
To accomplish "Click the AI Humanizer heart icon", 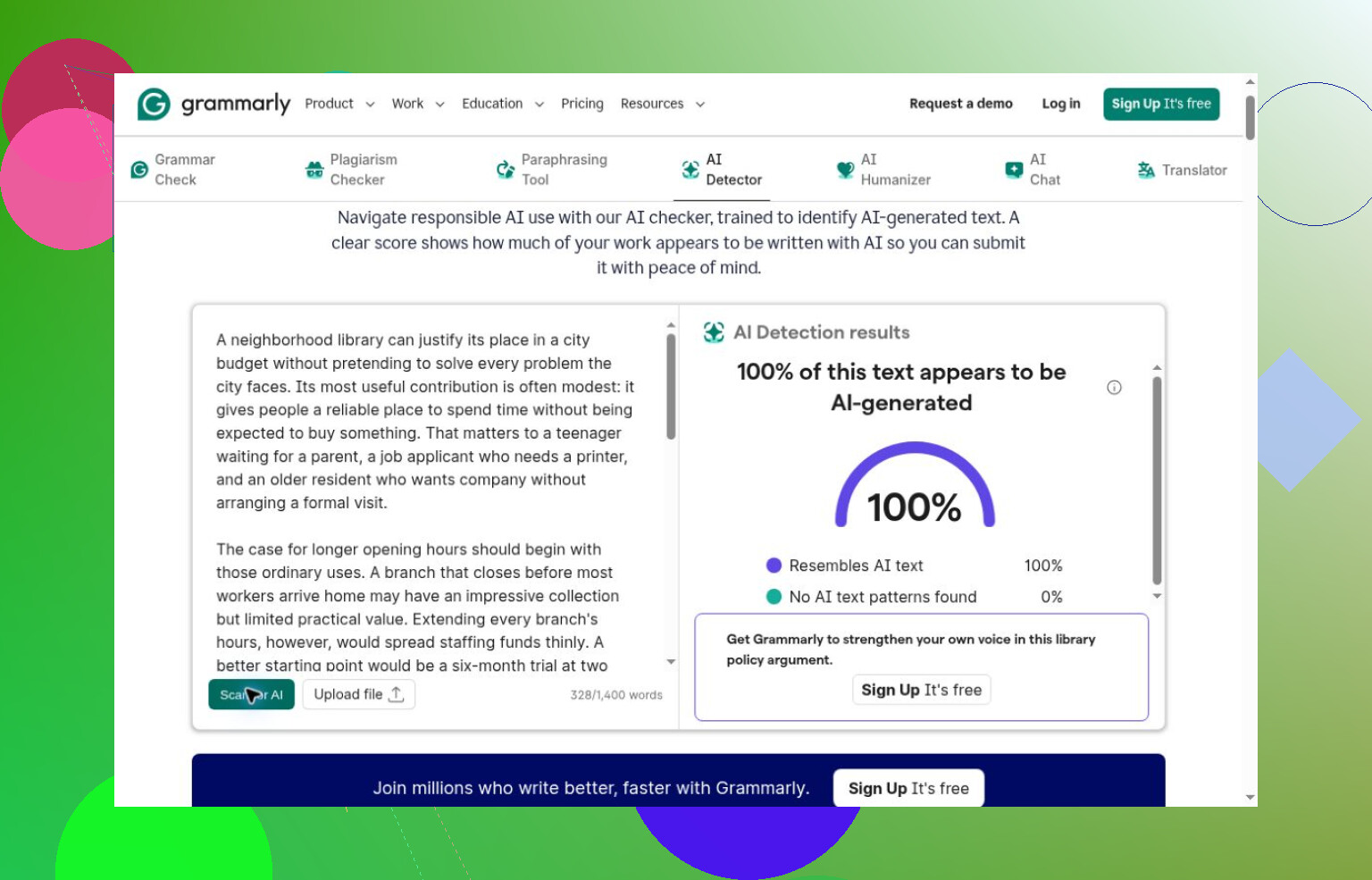I will 845,170.
